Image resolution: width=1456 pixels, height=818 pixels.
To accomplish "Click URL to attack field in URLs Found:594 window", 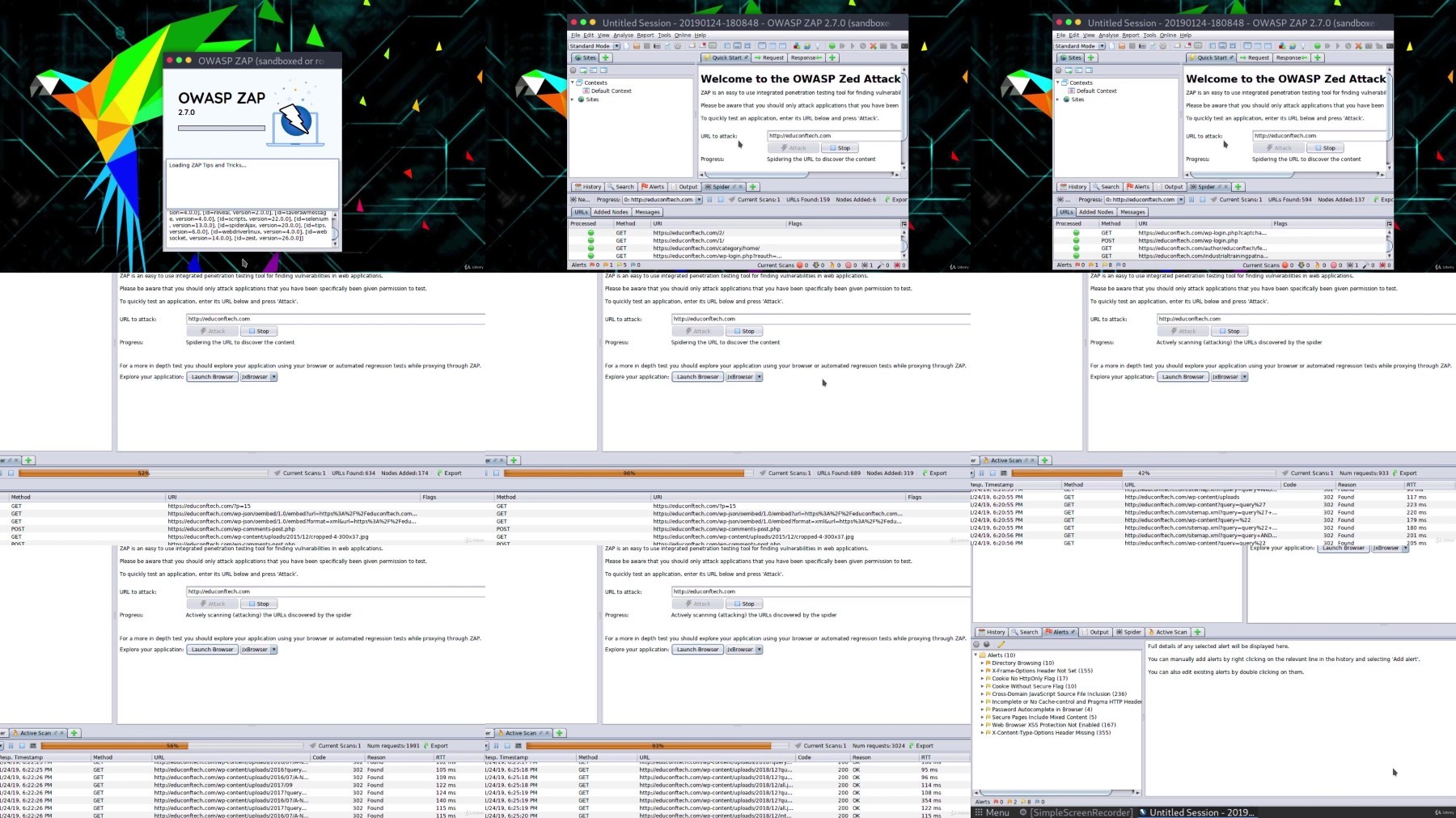I will [1320, 135].
